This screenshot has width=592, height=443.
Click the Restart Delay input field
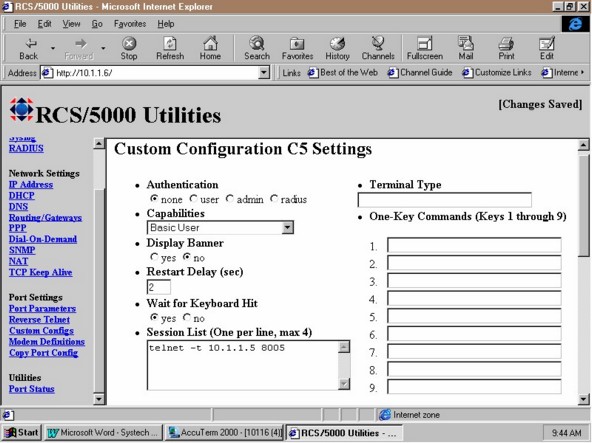(159, 287)
